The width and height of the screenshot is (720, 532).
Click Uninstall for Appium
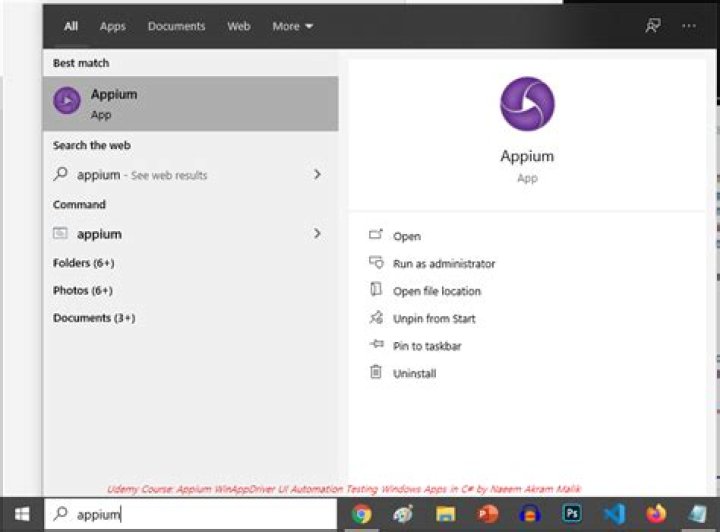tap(414, 374)
